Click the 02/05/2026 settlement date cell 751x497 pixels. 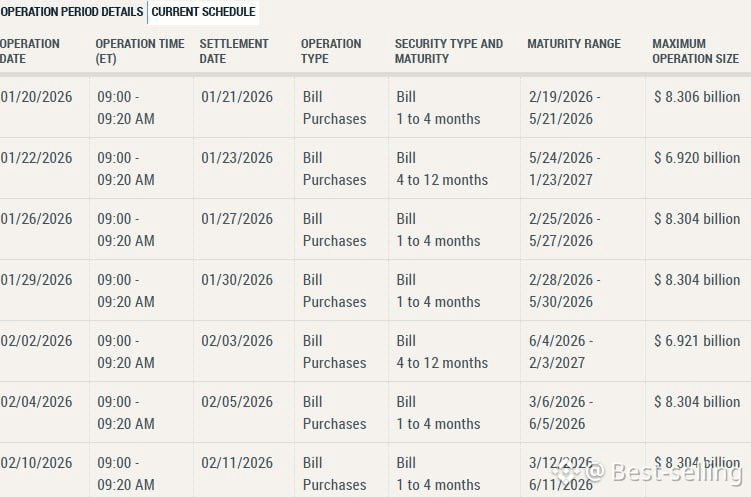[237, 402]
